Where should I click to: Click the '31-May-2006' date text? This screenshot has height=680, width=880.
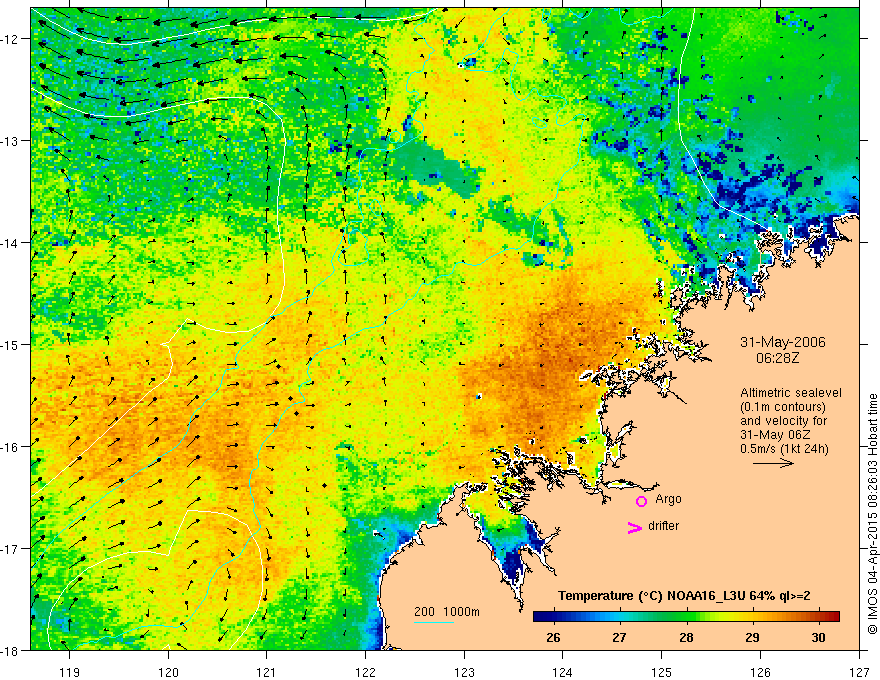(783, 342)
